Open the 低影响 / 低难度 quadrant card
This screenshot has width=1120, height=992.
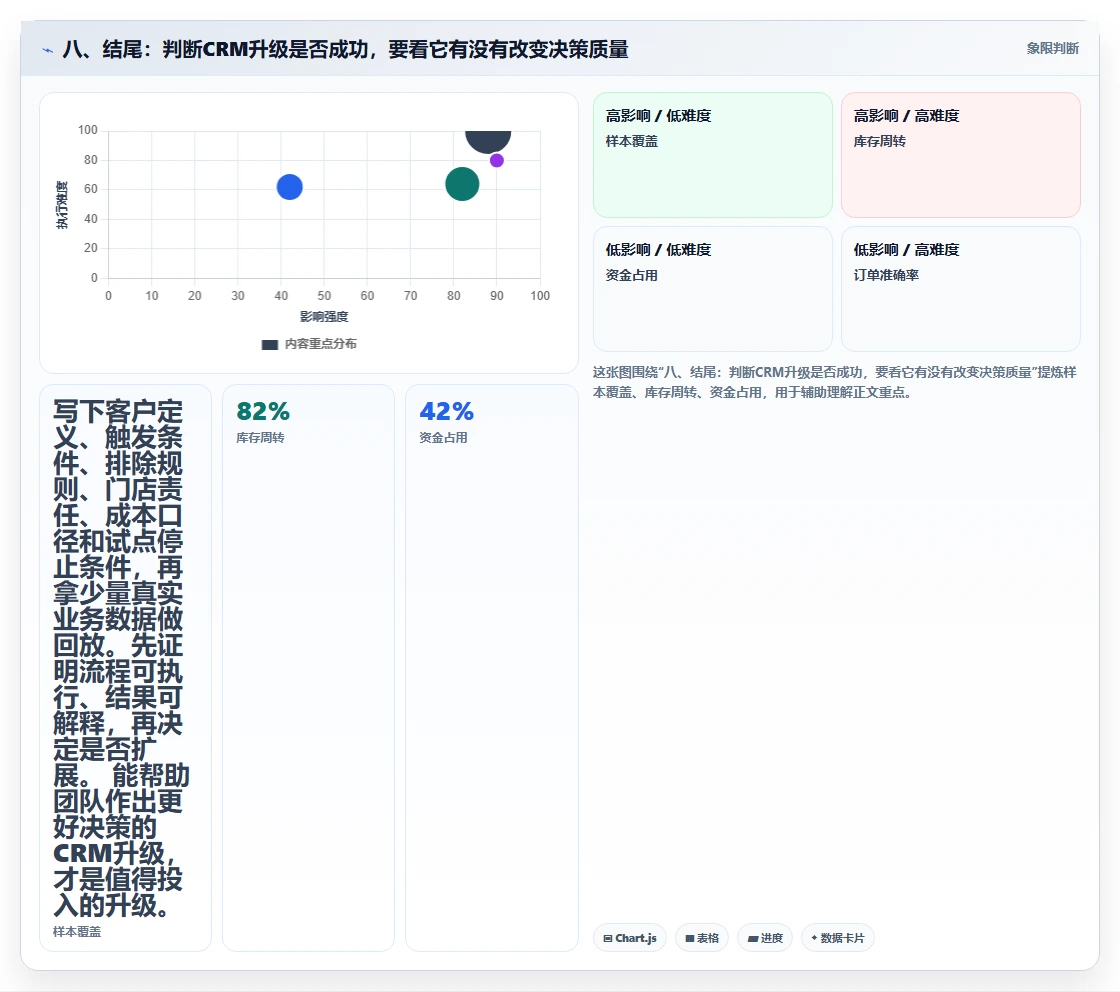tap(712, 289)
